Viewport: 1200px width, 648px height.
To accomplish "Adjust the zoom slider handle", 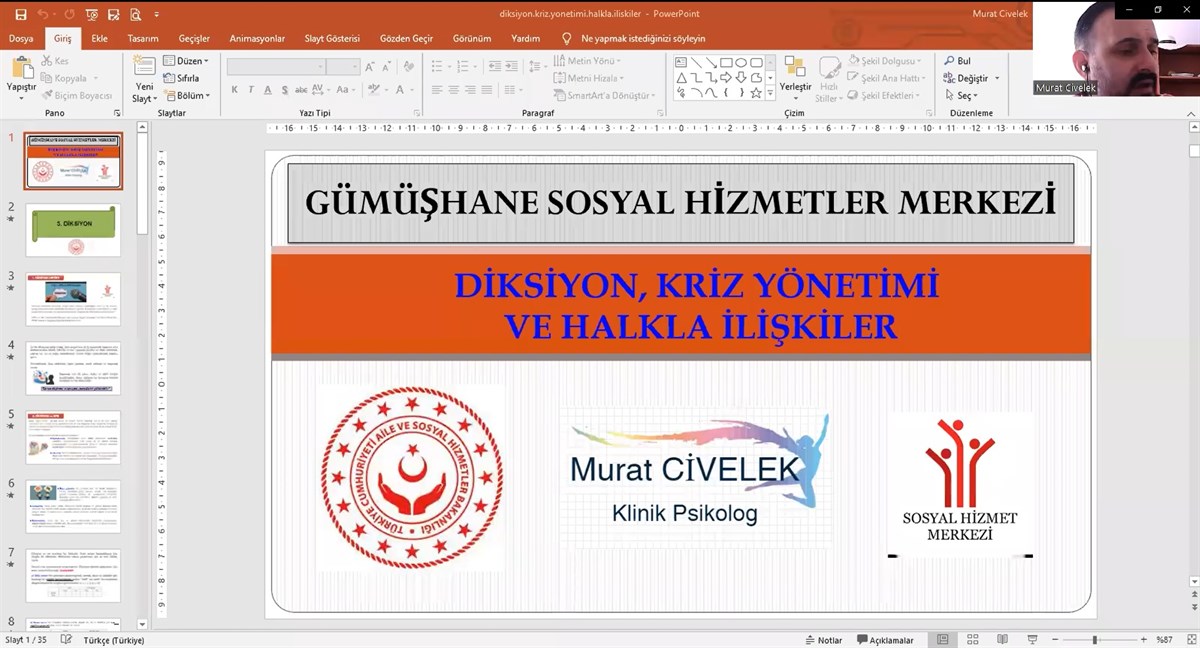I will tap(1094, 640).
